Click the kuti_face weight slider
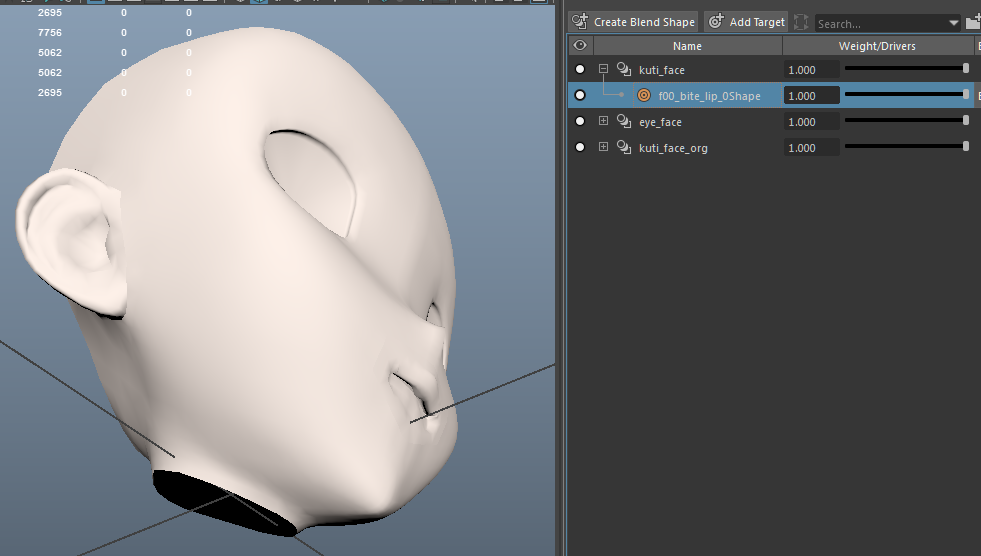 [x=907, y=68]
